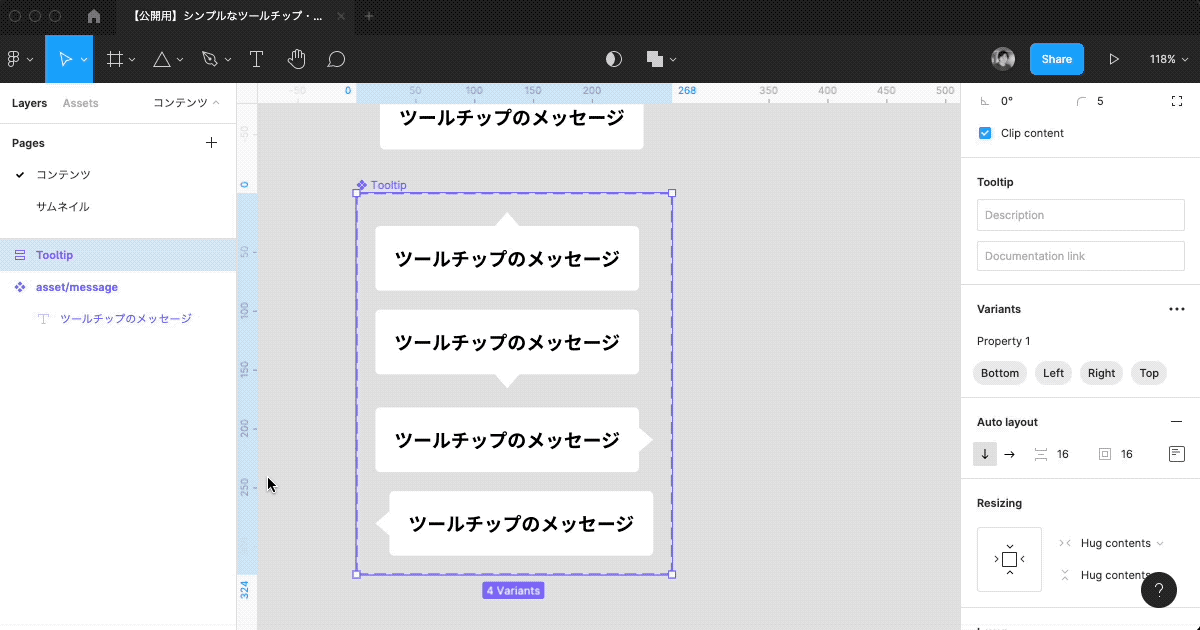Select the Pen tool
The height and width of the screenshot is (630, 1200).
coord(209,58)
